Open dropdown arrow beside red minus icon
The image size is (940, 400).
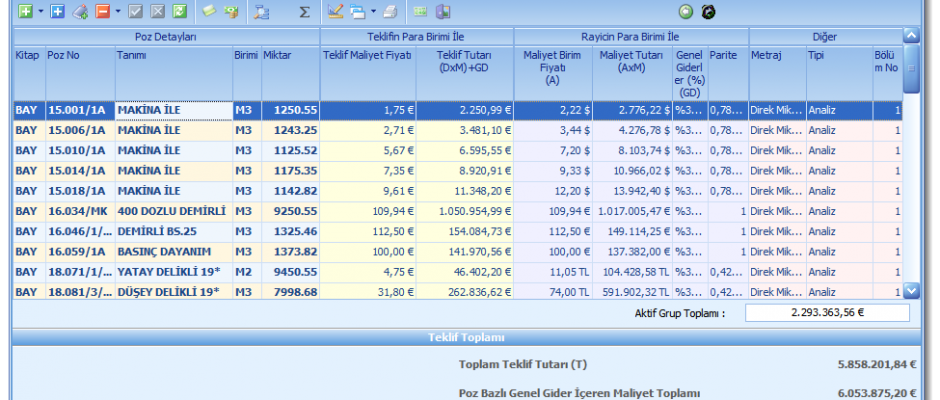[x=118, y=12]
